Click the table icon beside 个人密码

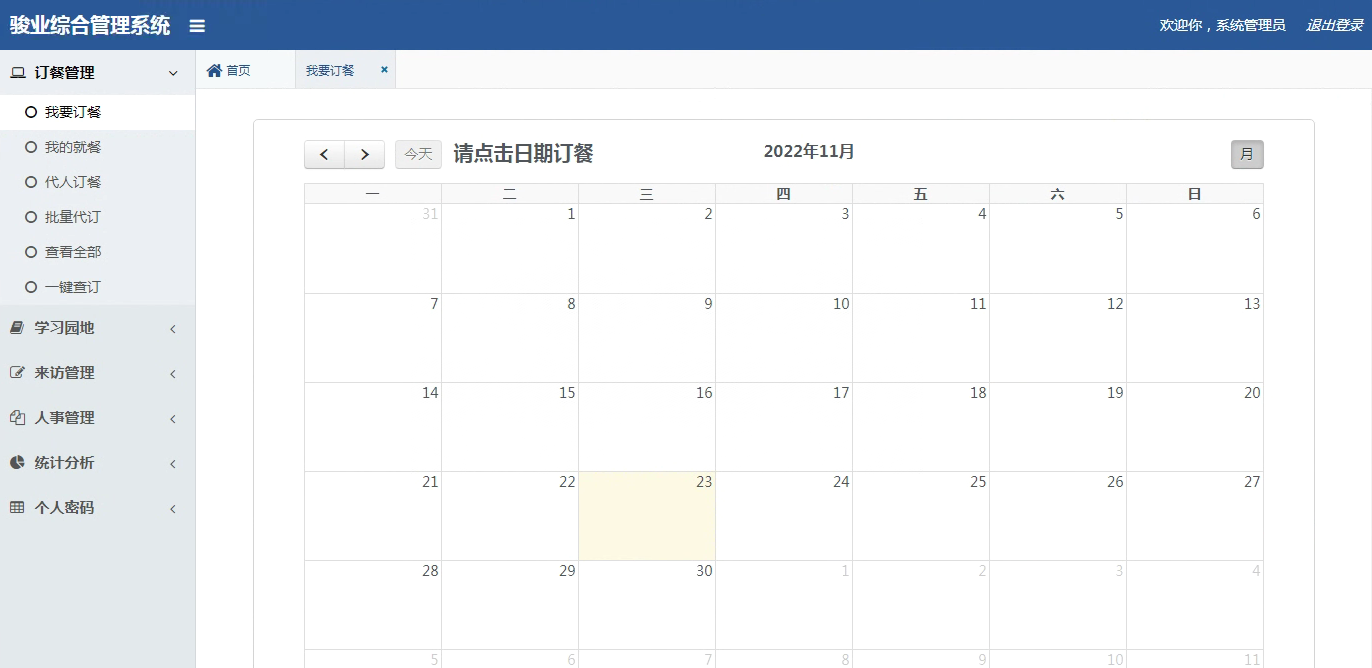[17, 507]
